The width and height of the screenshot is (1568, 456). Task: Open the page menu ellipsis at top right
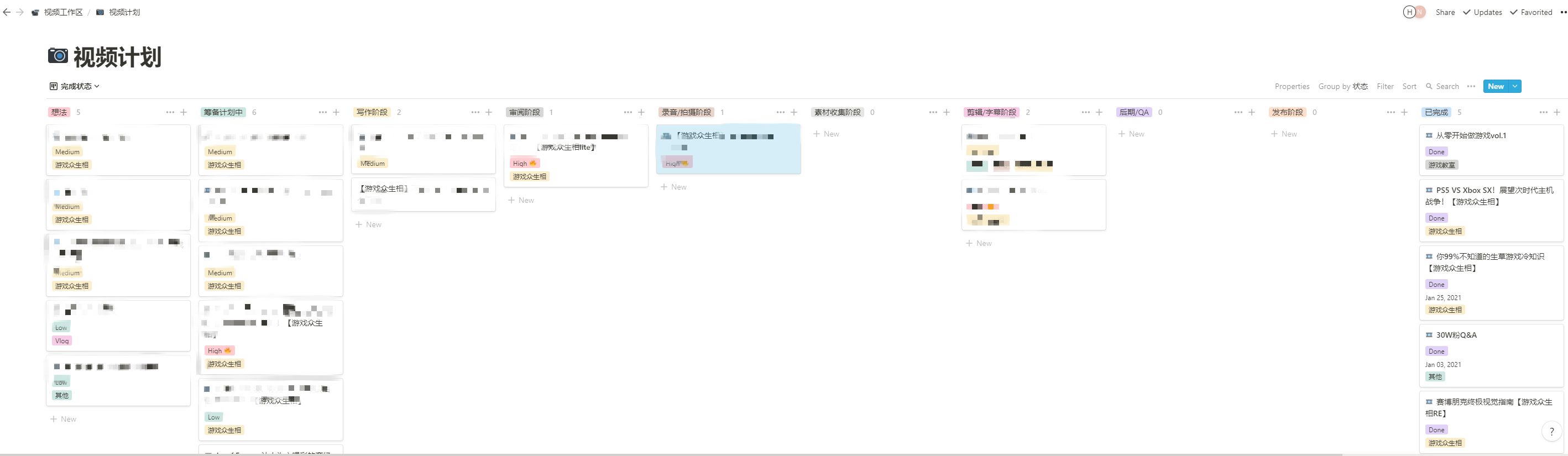point(1563,12)
